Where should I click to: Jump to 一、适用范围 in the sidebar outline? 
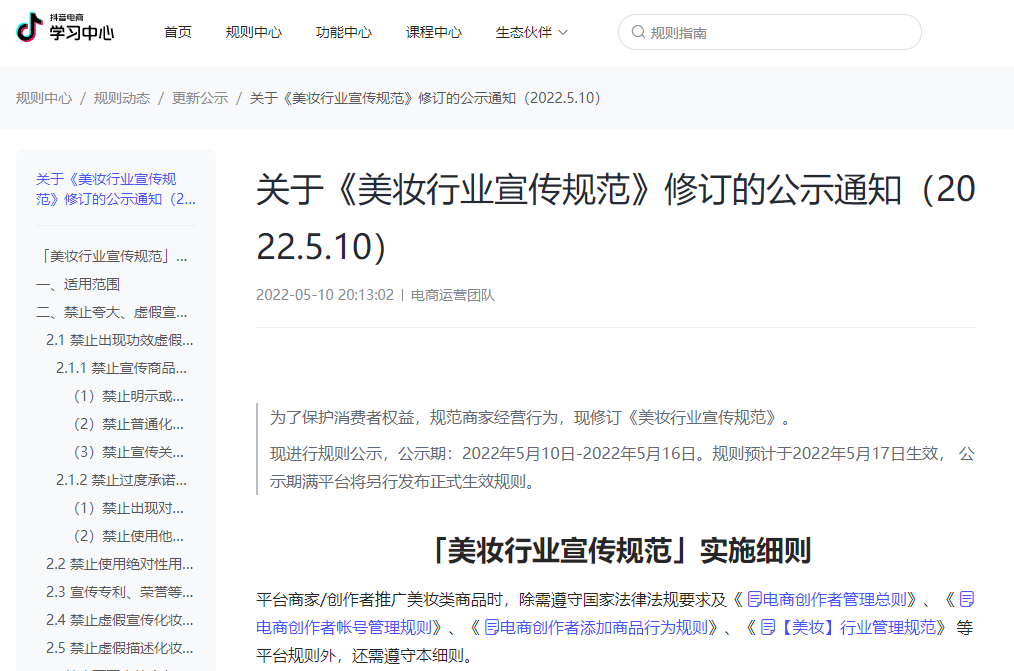tap(78, 284)
